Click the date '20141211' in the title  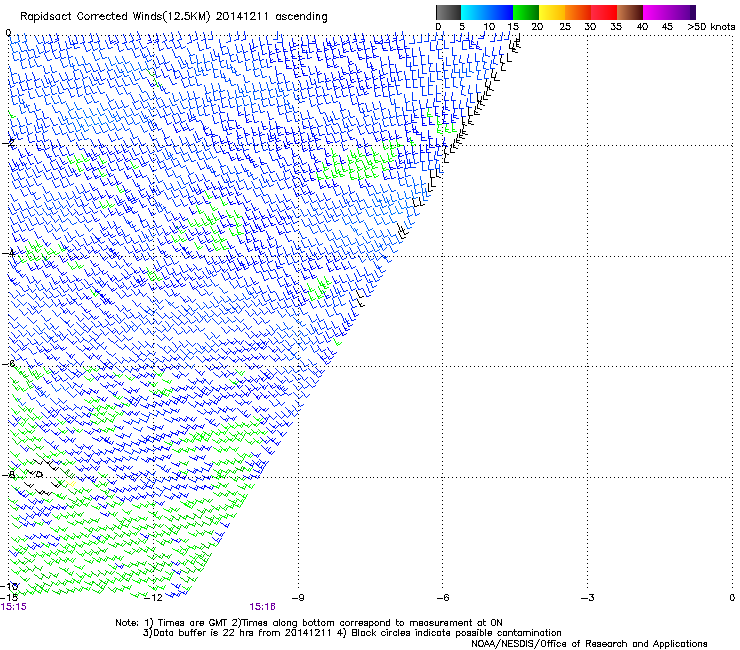pyautogui.click(x=242, y=17)
